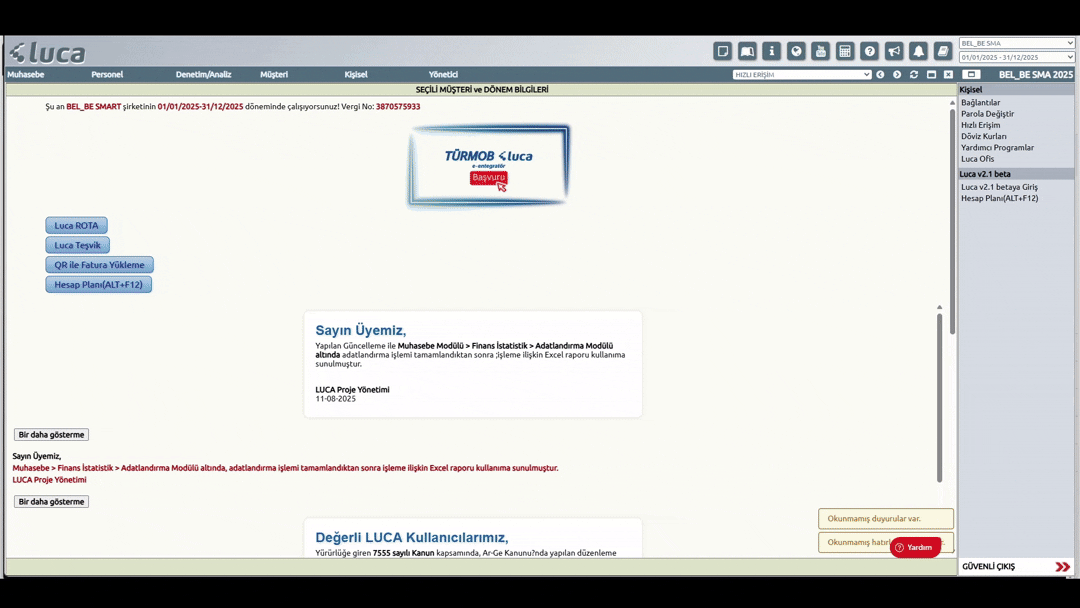Click the main page vertical scrollbar

pos(952,220)
